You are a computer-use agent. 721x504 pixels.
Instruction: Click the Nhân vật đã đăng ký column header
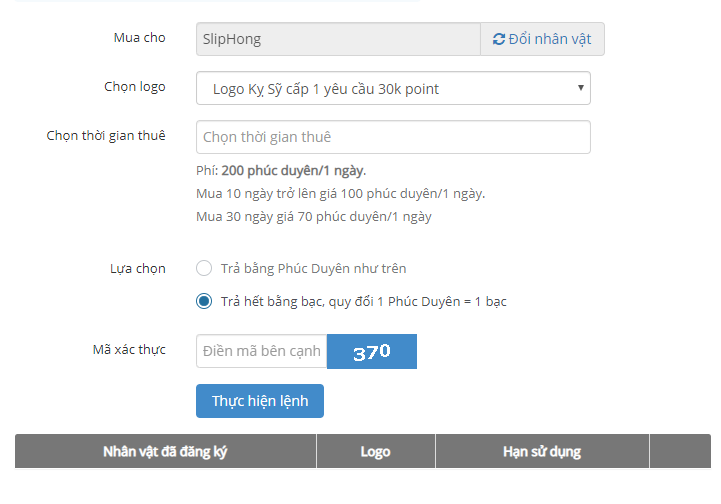(x=165, y=452)
